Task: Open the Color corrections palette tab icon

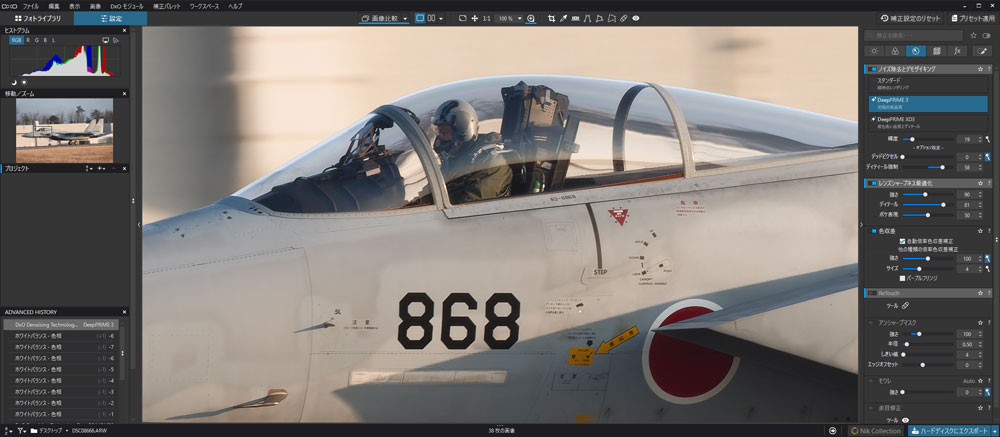Action: point(894,50)
